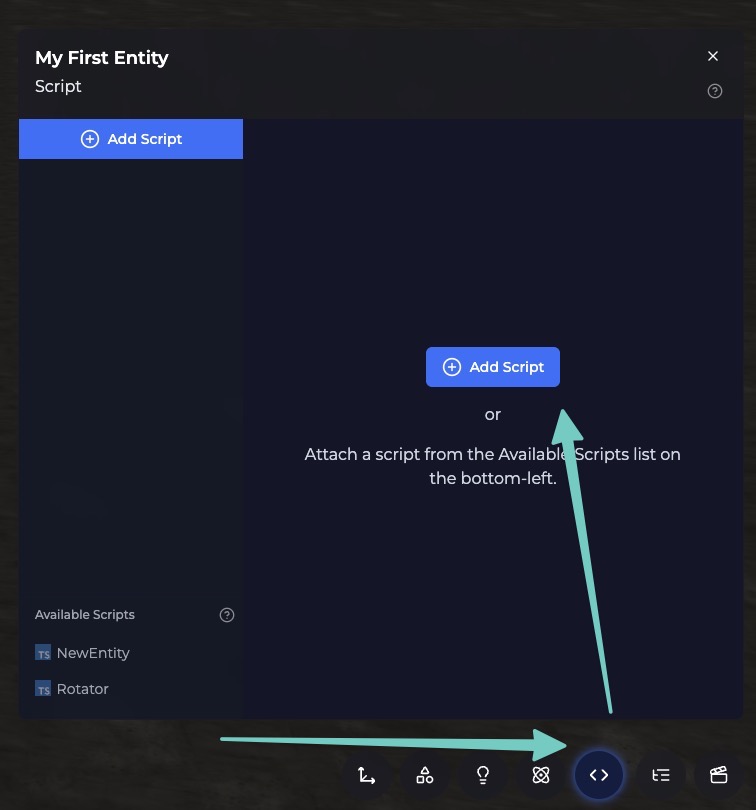Click the My First Entity title
Viewport: 756px width, 810px height.
102,58
